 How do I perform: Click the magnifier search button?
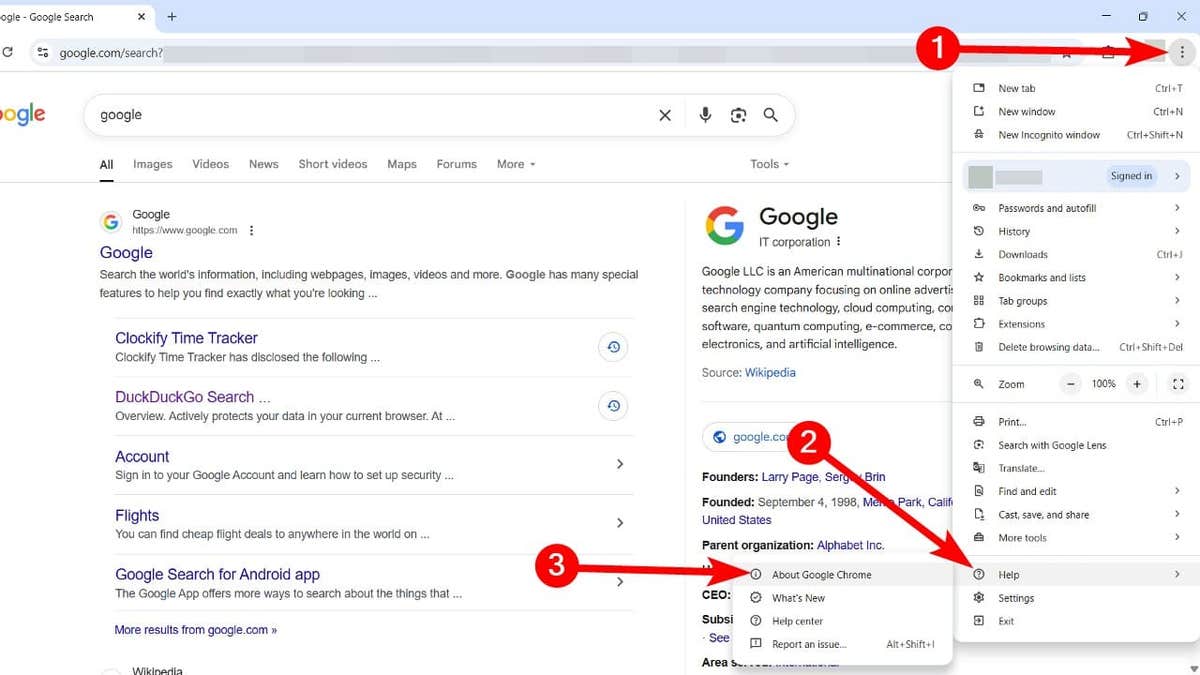(x=770, y=115)
